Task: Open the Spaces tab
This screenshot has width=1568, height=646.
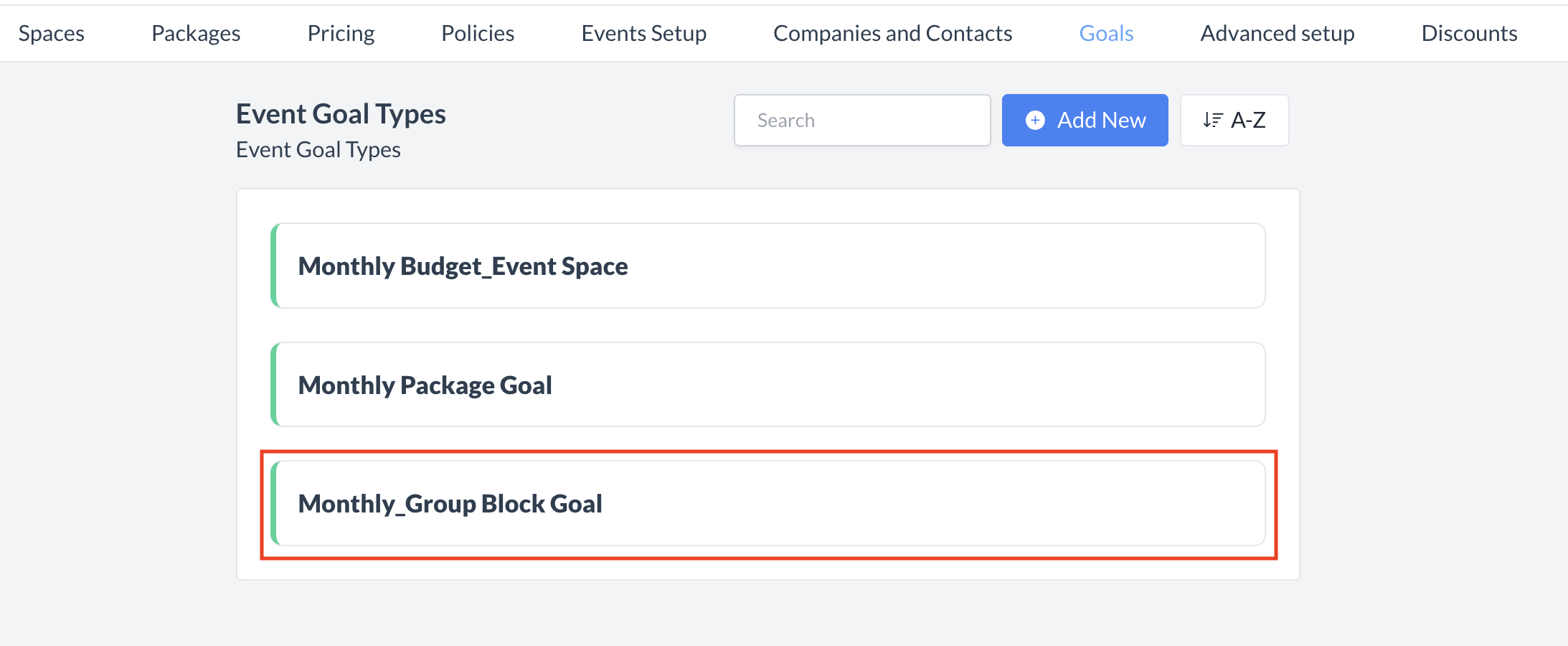Action: pos(50,33)
